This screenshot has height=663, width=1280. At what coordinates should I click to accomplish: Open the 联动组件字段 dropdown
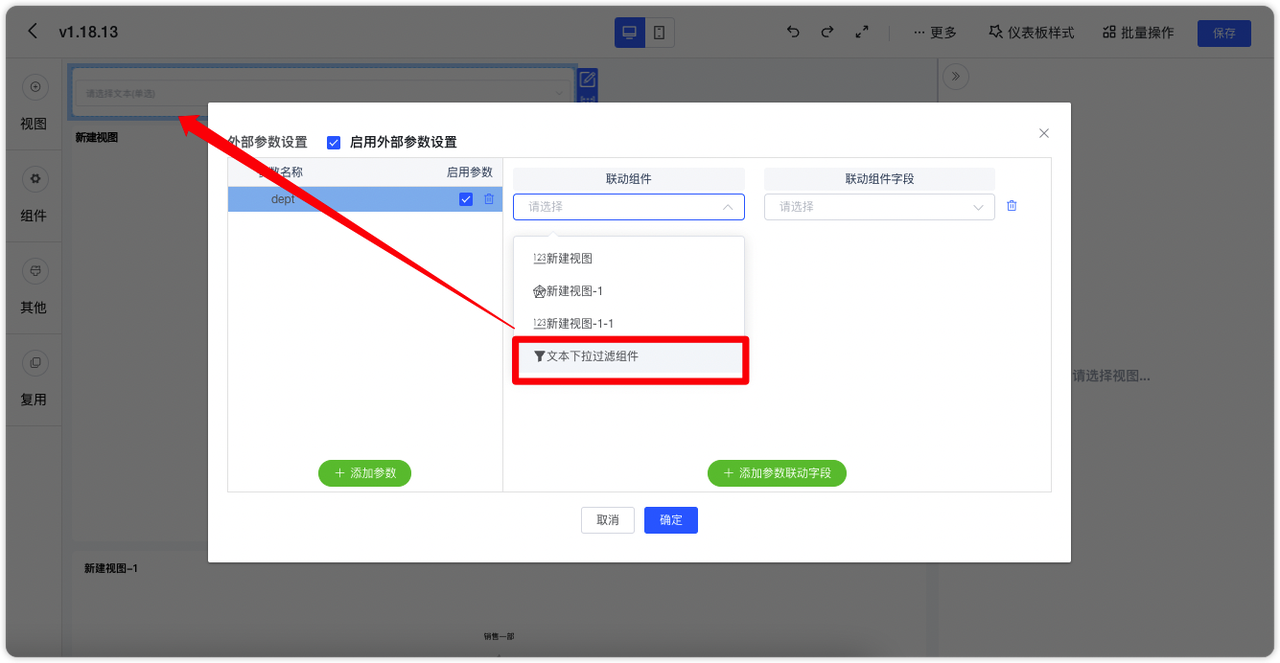pos(879,207)
